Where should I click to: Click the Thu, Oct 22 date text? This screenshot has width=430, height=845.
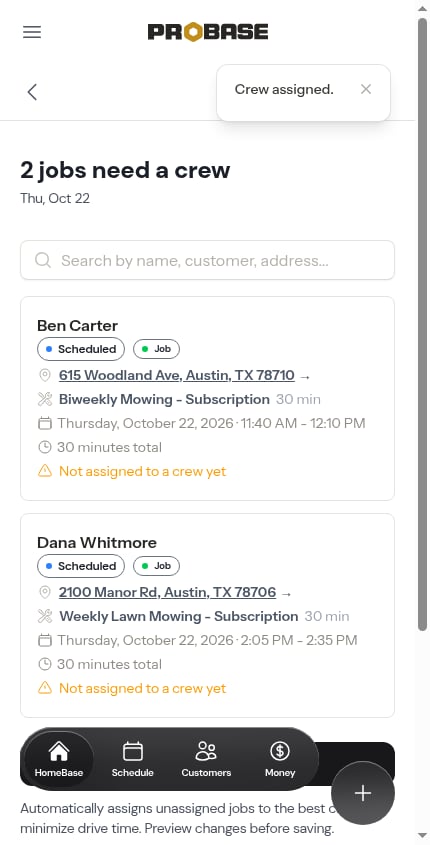point(55,198)
